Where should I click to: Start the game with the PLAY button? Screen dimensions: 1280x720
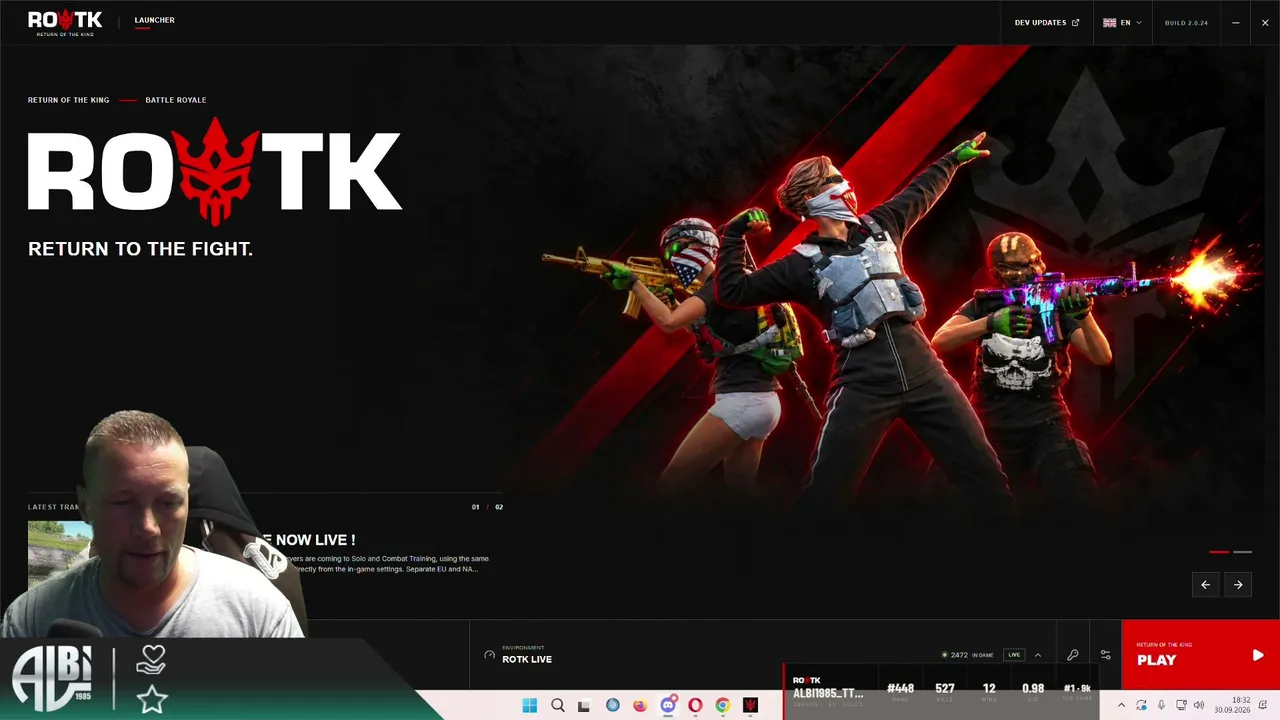(1200, 655)
